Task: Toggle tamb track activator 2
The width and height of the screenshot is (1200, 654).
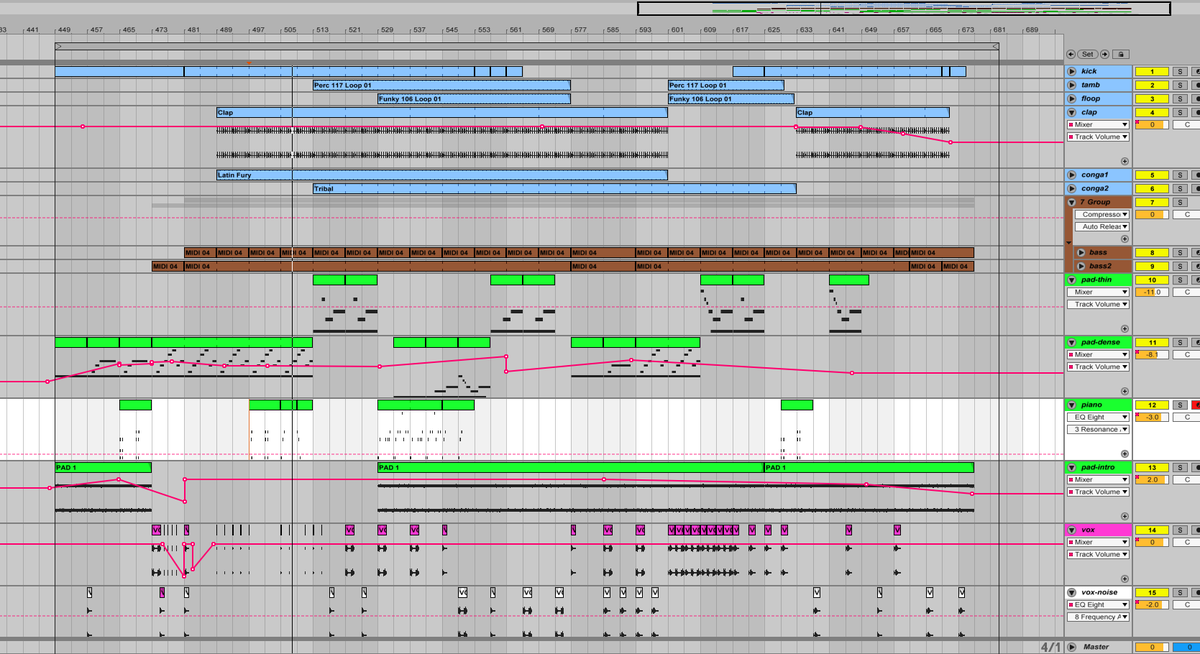Action: 1152,85
